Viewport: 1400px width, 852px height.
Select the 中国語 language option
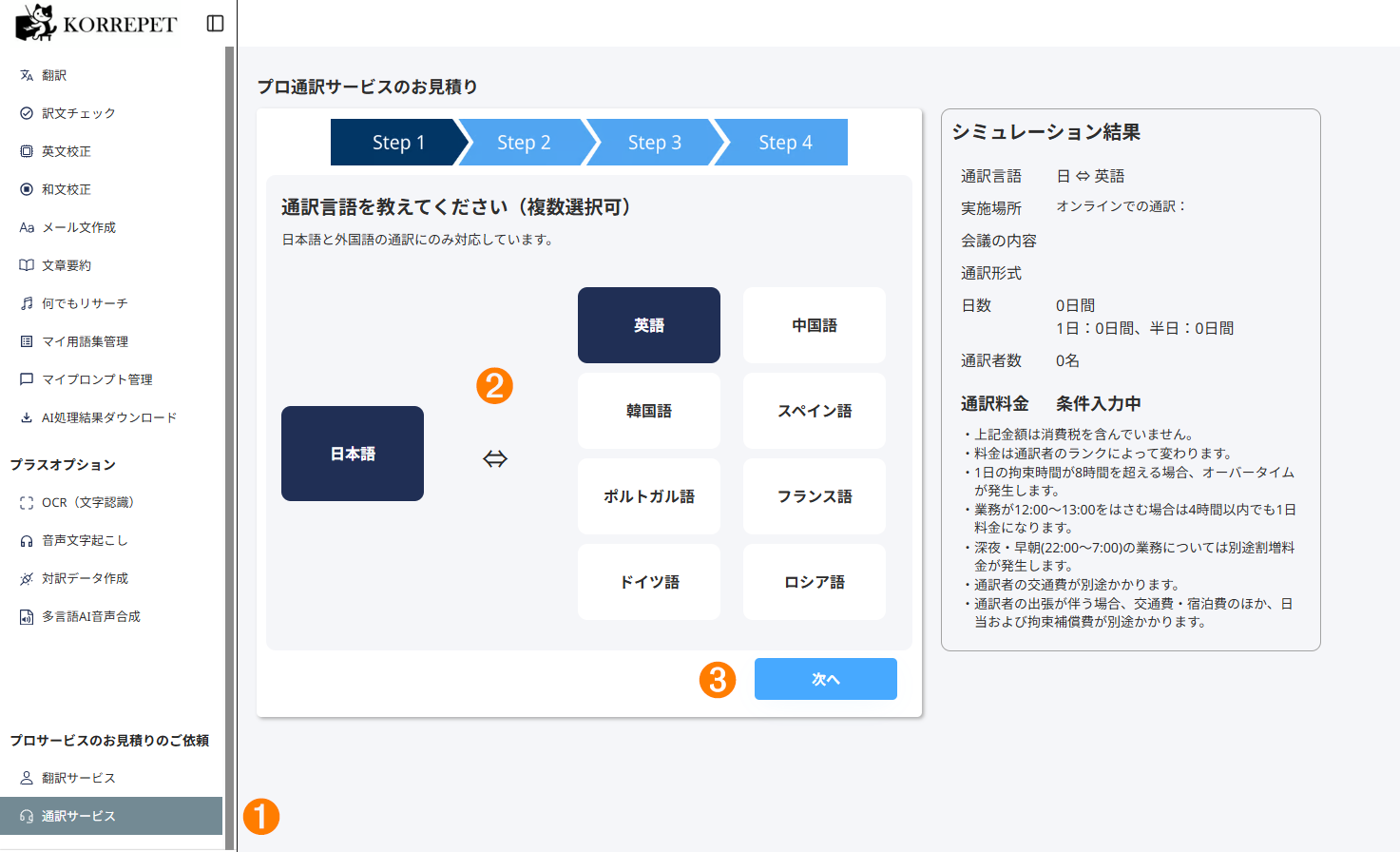[815, 325]
